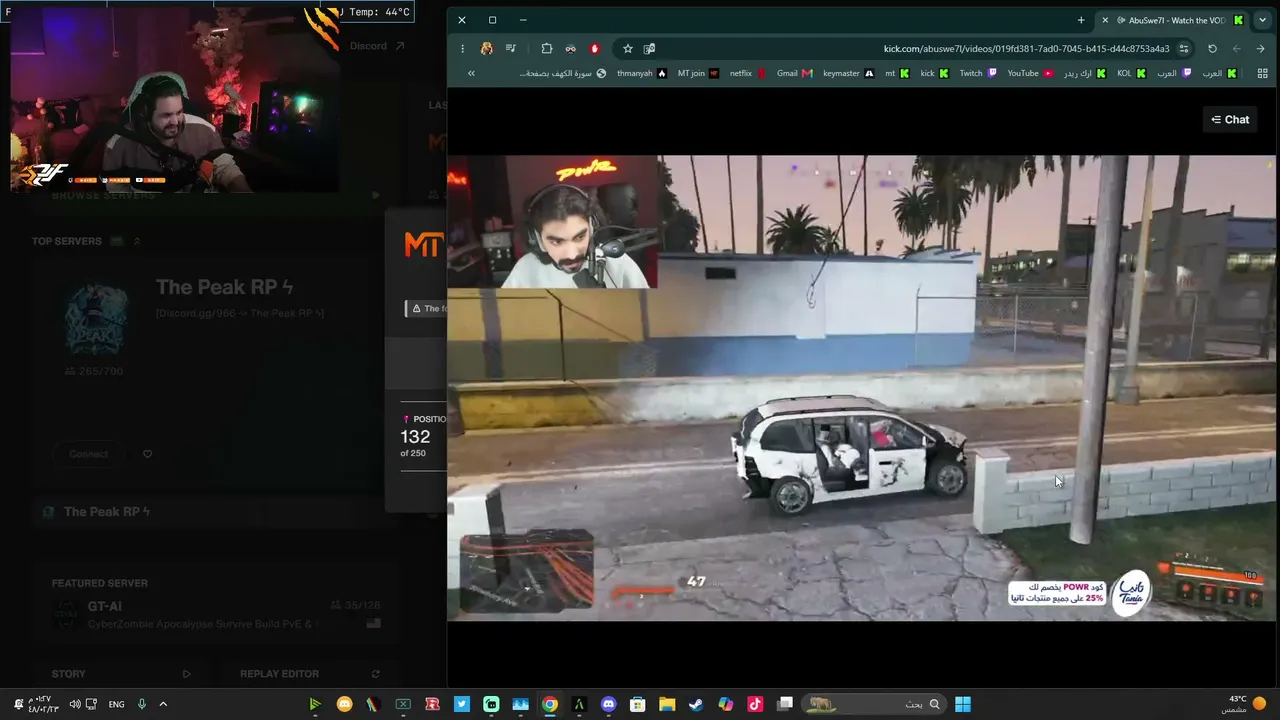Open the tab groups grid icon in bookmarks bar
Viewport: 1280px width, 720px height.
click(x=1263, y=73)
